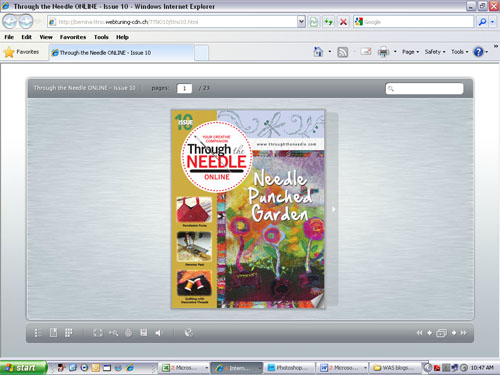This screenshot has height=375, width=500.
Task: Switch to Photoshop taskbar button
Action: [290, 368]
